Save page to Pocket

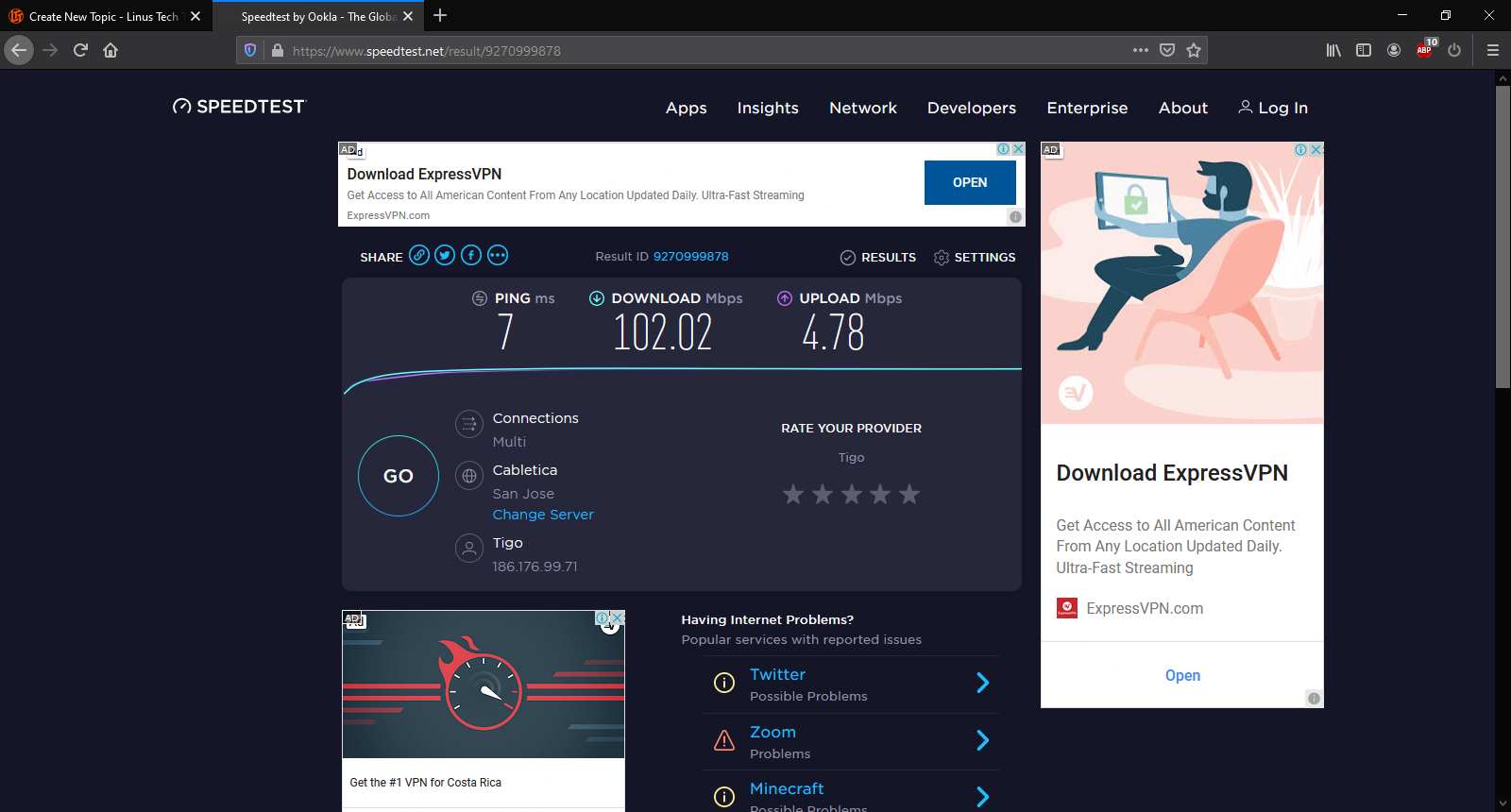(1167, 50)
